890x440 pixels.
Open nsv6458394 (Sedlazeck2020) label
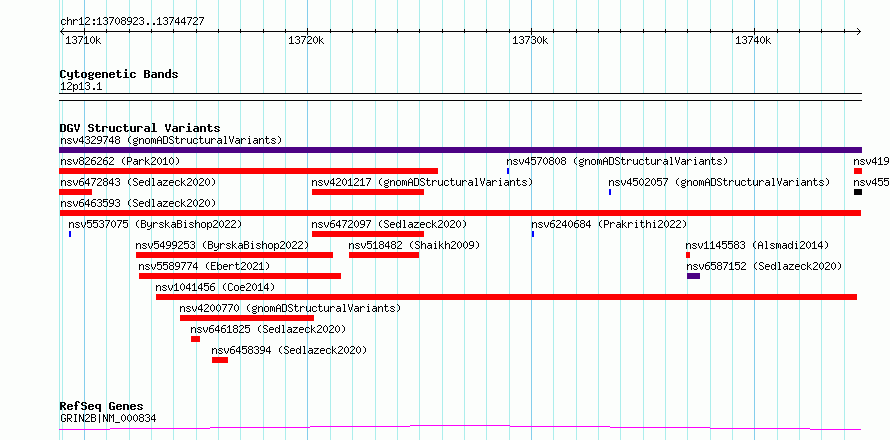[x=289, y=350]
